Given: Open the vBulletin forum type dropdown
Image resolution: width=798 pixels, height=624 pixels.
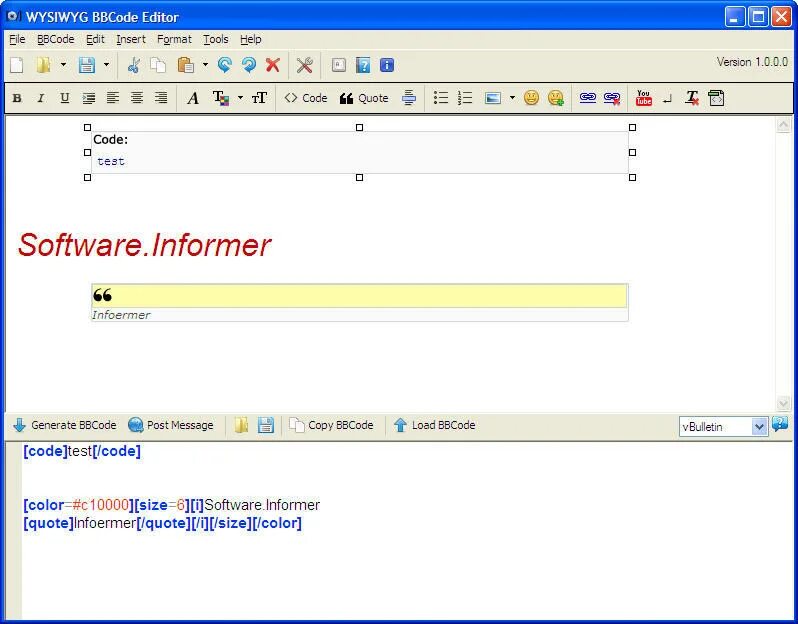Looking at the screenshot, I should click(723, 427).
